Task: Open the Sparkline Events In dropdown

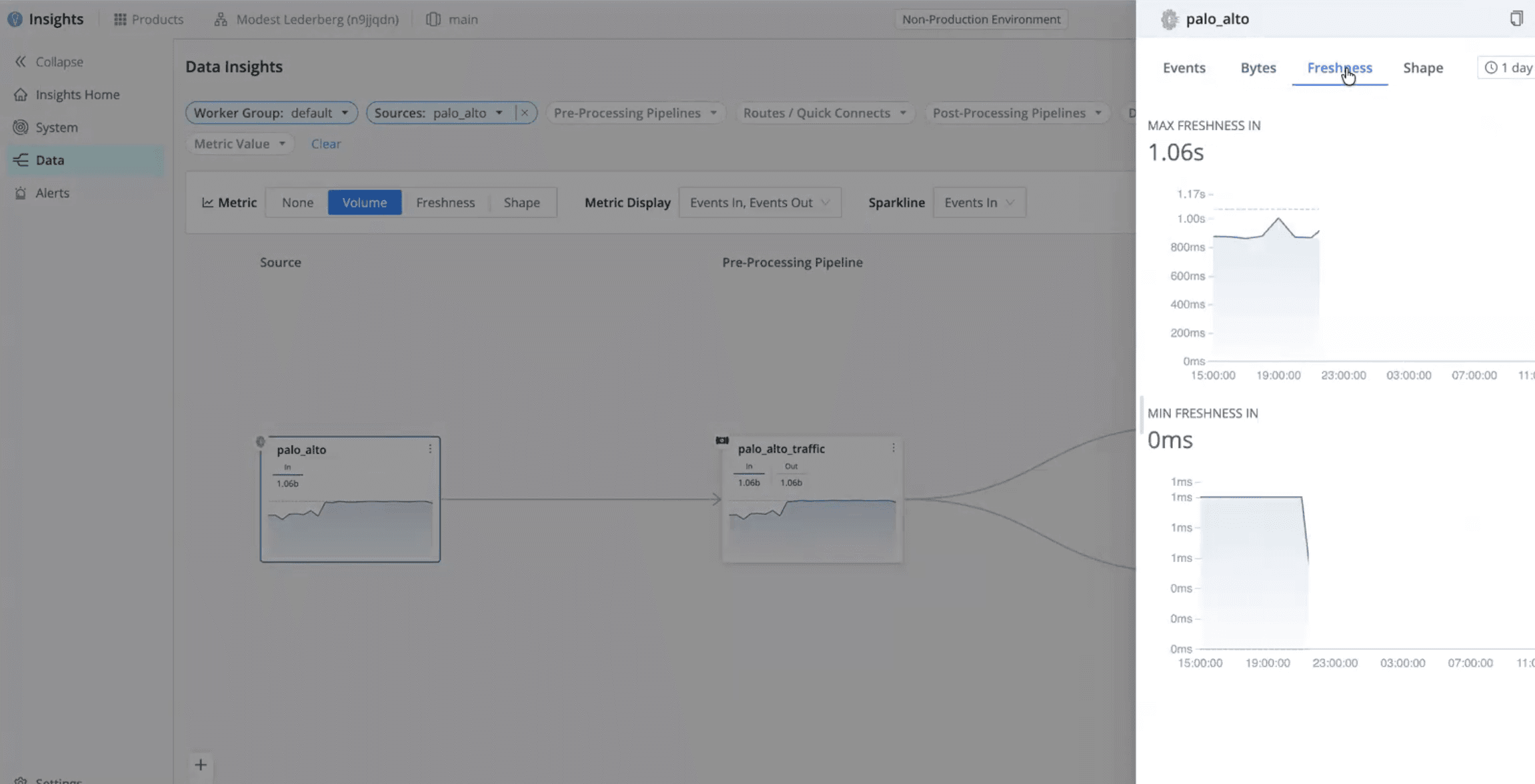Action: [x=979, y=203]
